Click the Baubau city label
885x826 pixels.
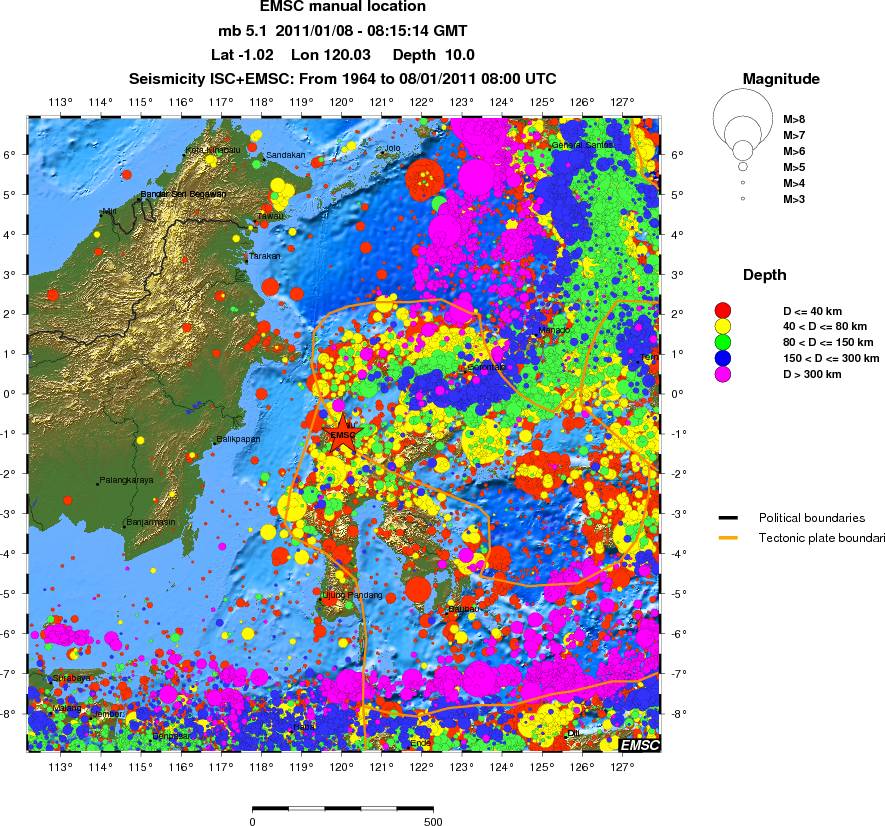point(463,609)
